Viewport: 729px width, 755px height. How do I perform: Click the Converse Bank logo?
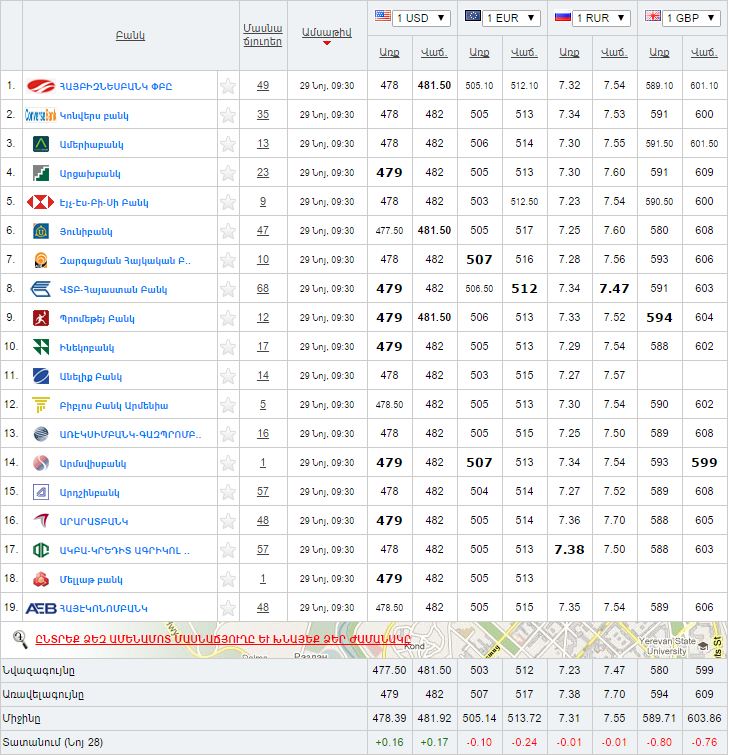[x=42, y=115]
